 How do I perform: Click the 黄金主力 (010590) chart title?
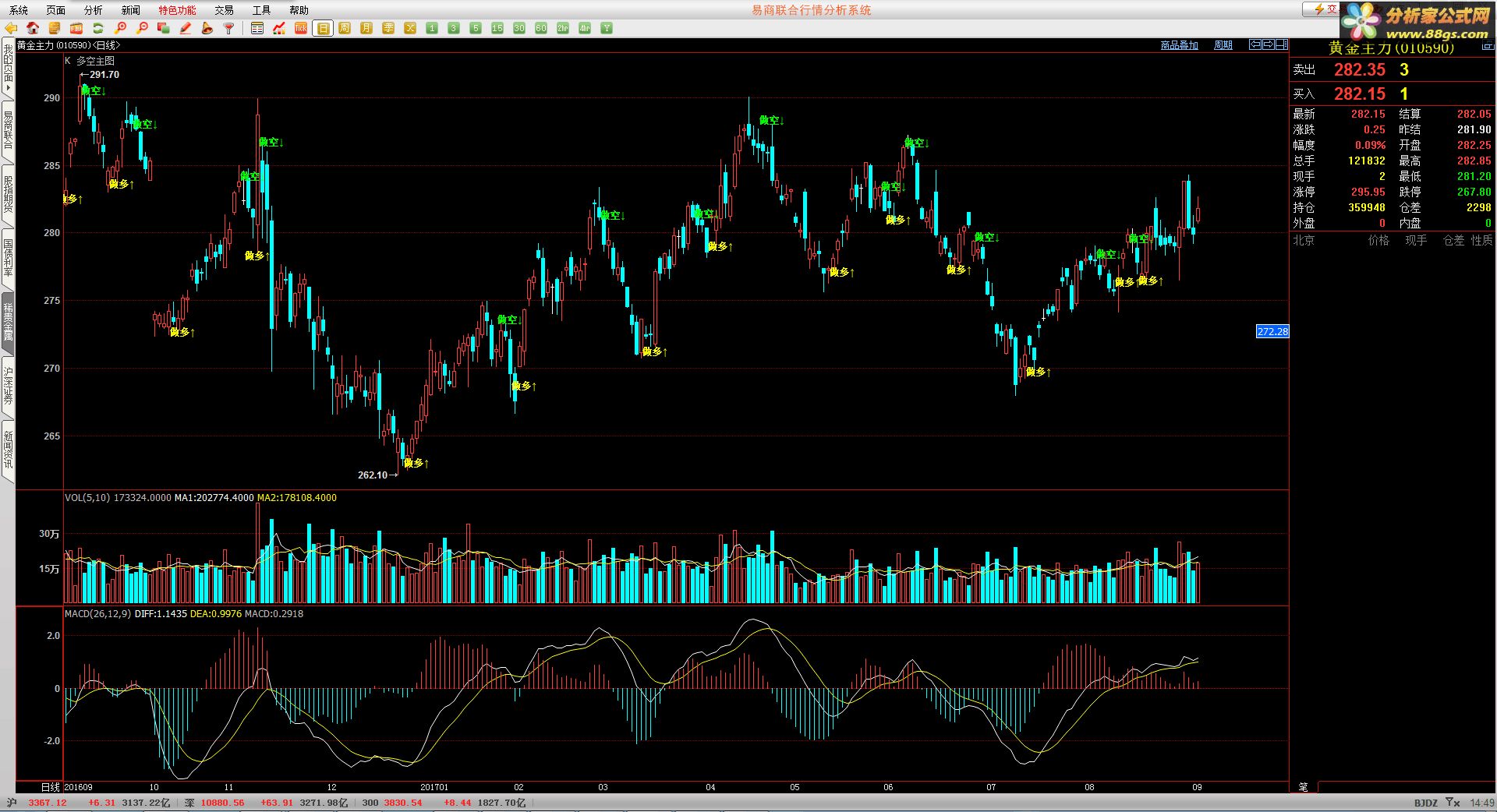point(69,45)
